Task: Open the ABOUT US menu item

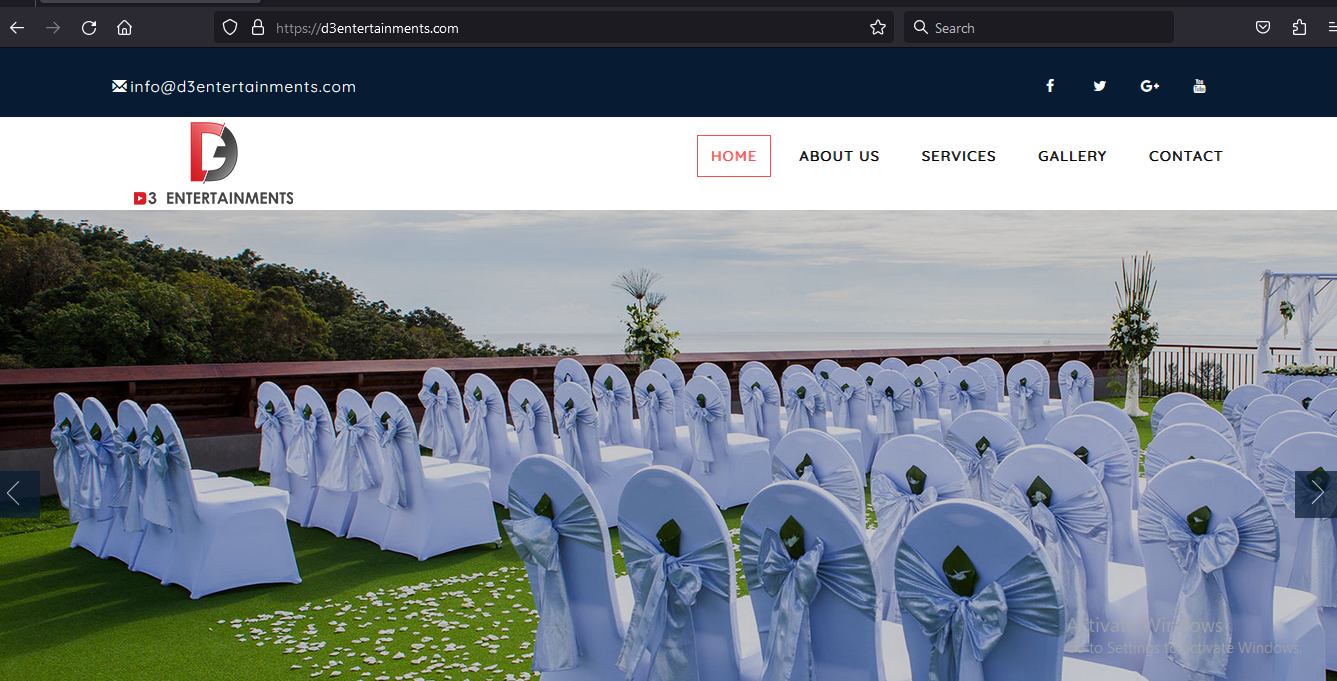Action: [839, 156]
